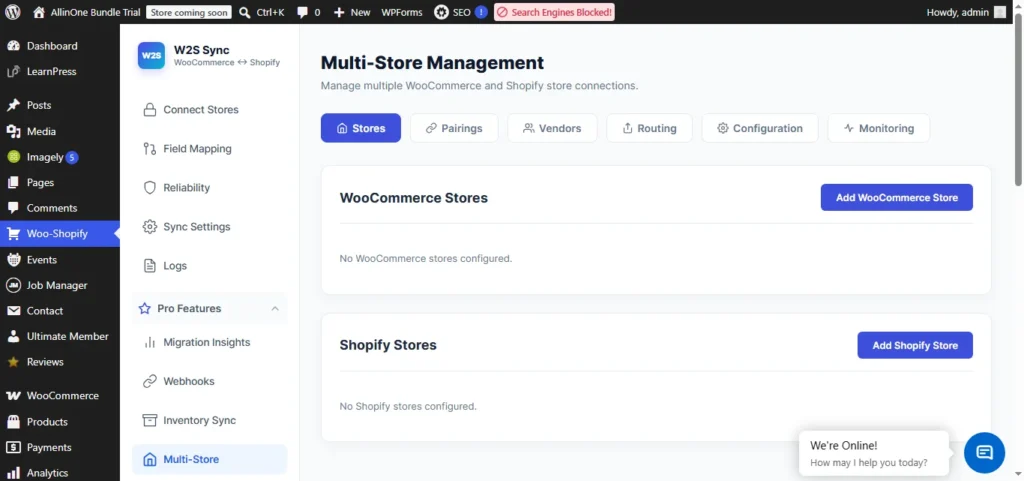Click the Imagely notification count badge
The width and height of the screenshot is (1024, 481).
point(72,157)
